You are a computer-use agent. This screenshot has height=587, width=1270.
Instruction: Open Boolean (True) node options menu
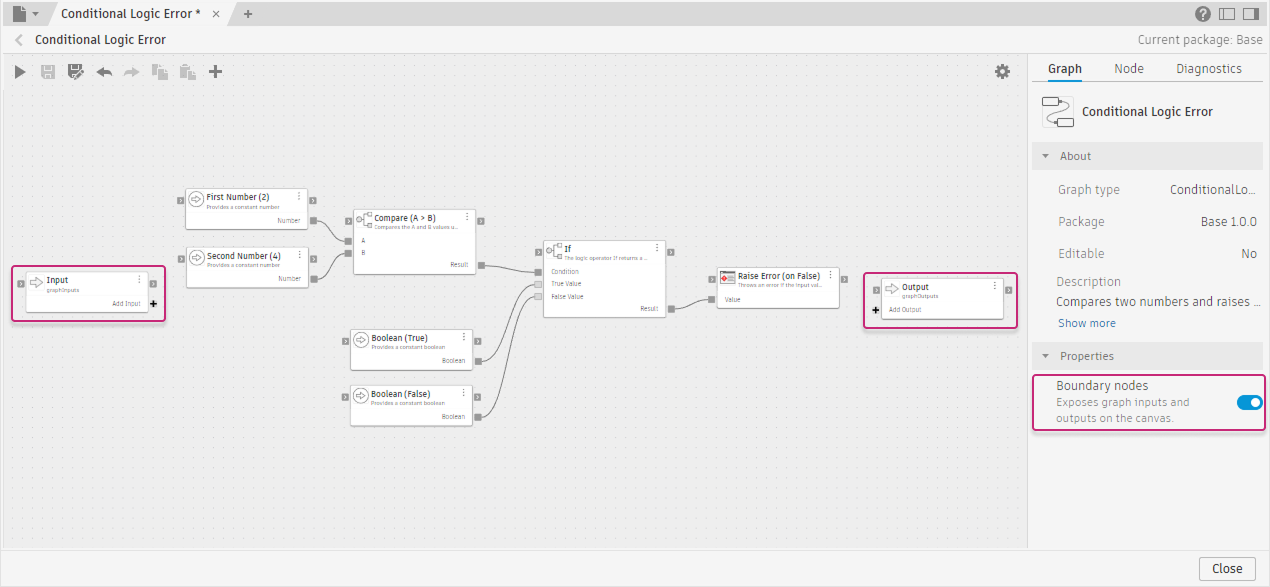coord(463,337)
